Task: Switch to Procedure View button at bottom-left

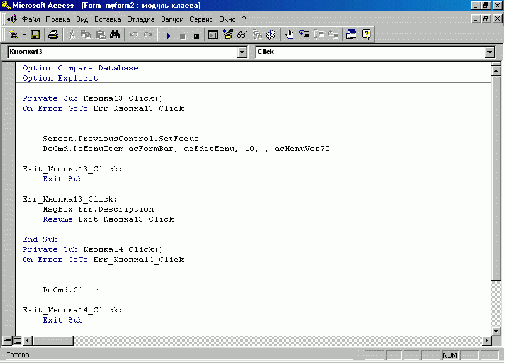Action: tap(7, 341)
